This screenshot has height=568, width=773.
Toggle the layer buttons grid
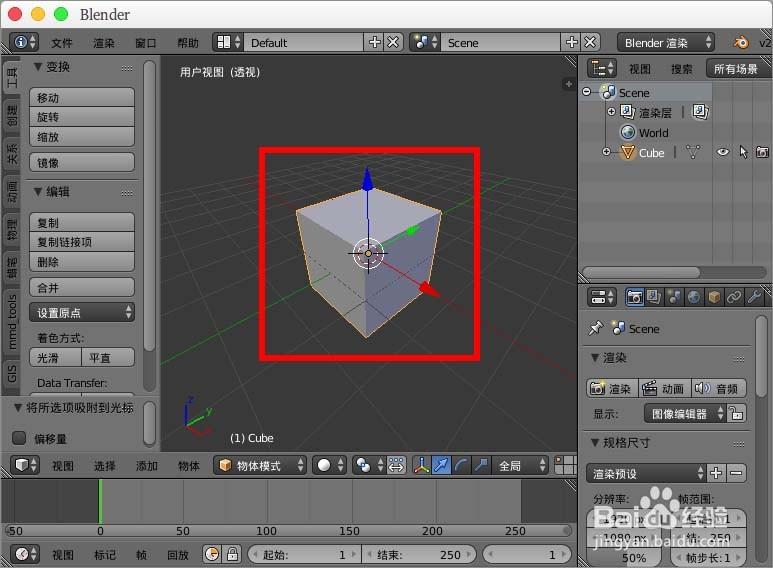[x=565, y=465]
